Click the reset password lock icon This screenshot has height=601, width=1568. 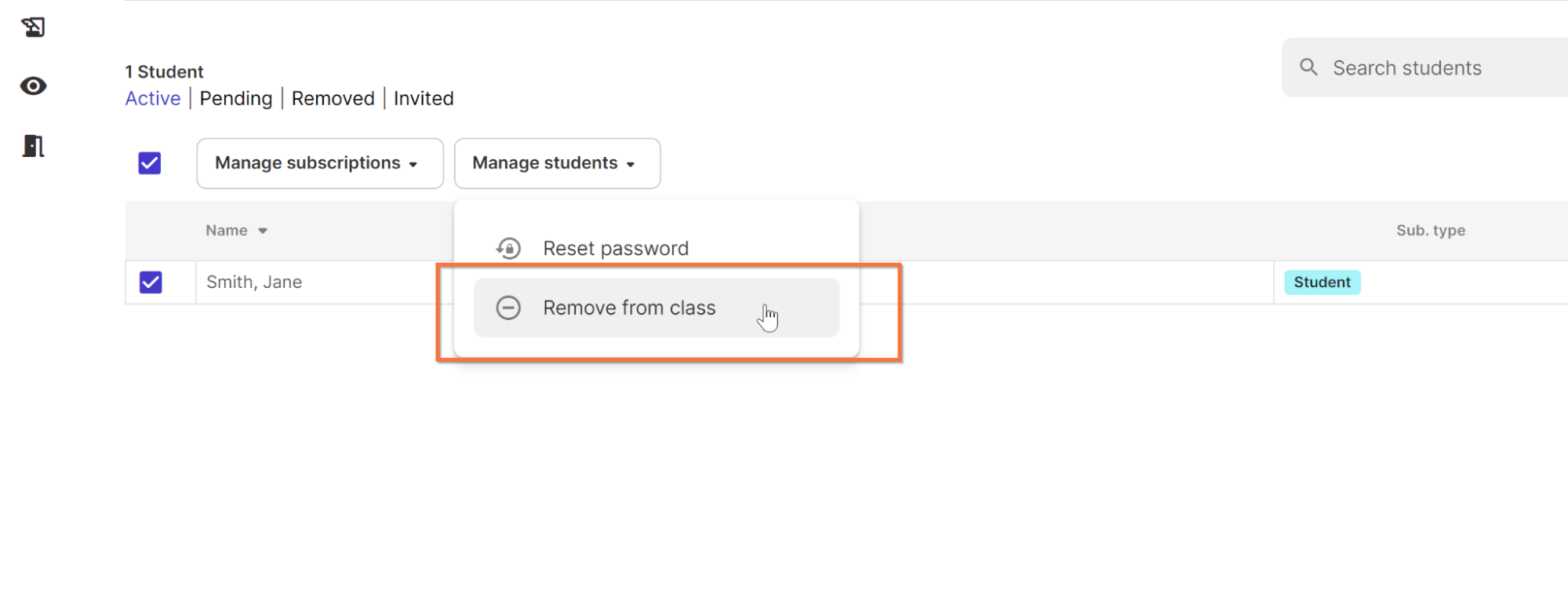[508, 249]
